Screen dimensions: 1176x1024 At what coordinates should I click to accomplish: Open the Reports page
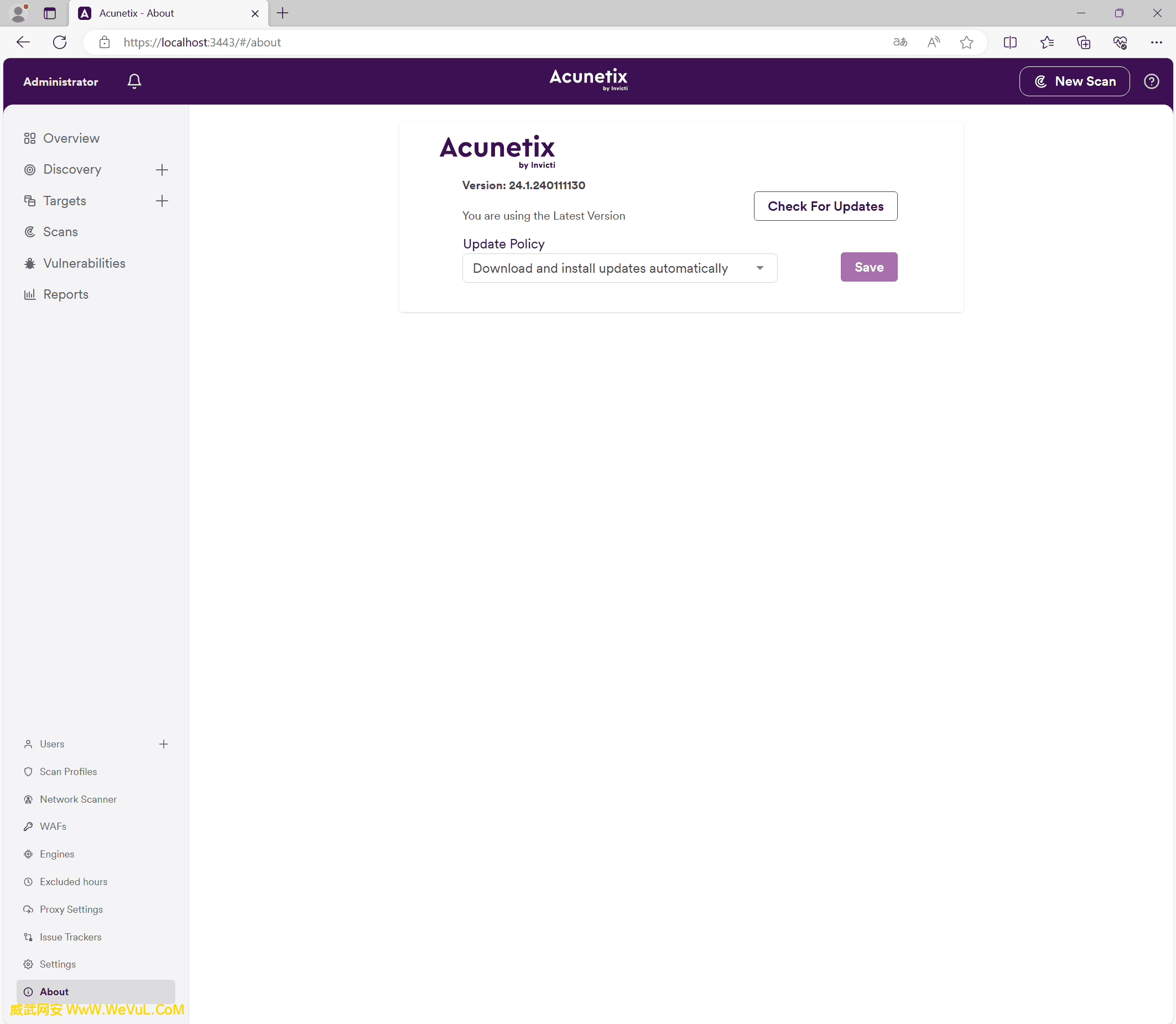56,294
